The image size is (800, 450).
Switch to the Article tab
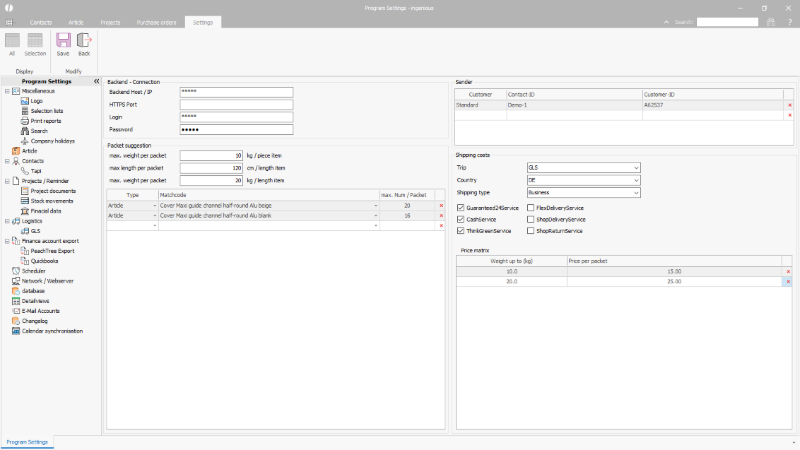(76, 22)
